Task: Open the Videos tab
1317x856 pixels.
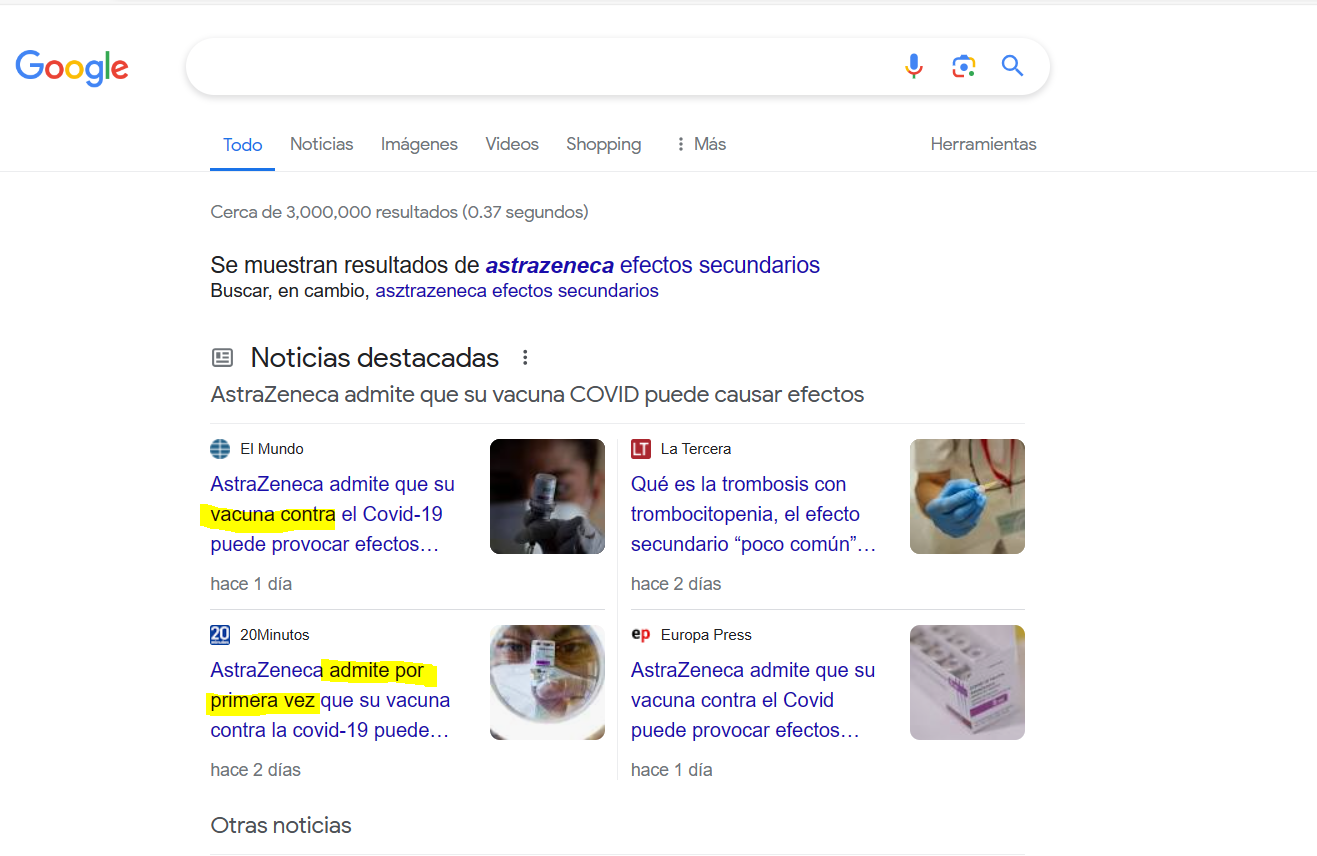Action: 512,144
